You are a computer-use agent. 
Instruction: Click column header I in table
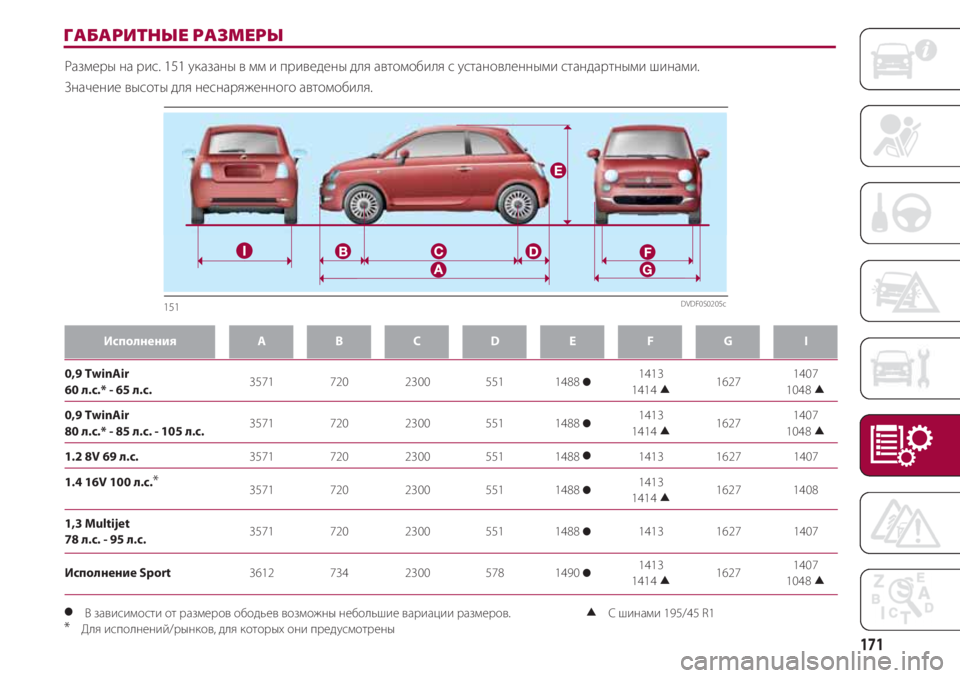coord(805,341)
